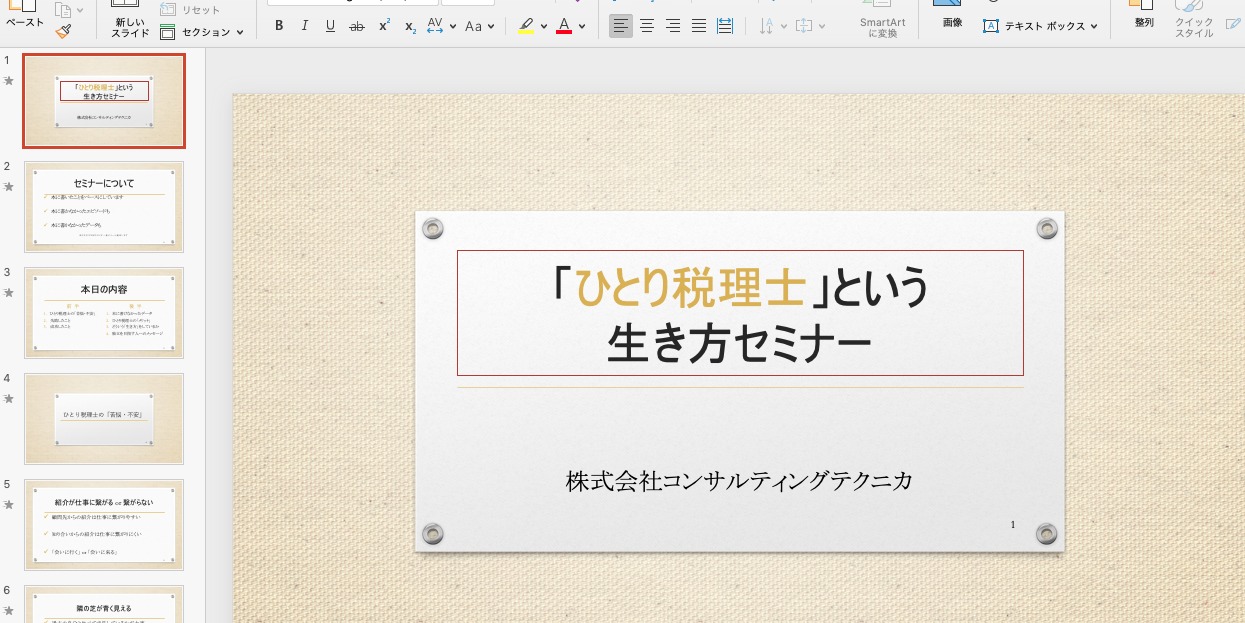Apply the red font color
The height and width of the screenshot is (623, 1245).
pyautogui.click(x=564, y=26)
